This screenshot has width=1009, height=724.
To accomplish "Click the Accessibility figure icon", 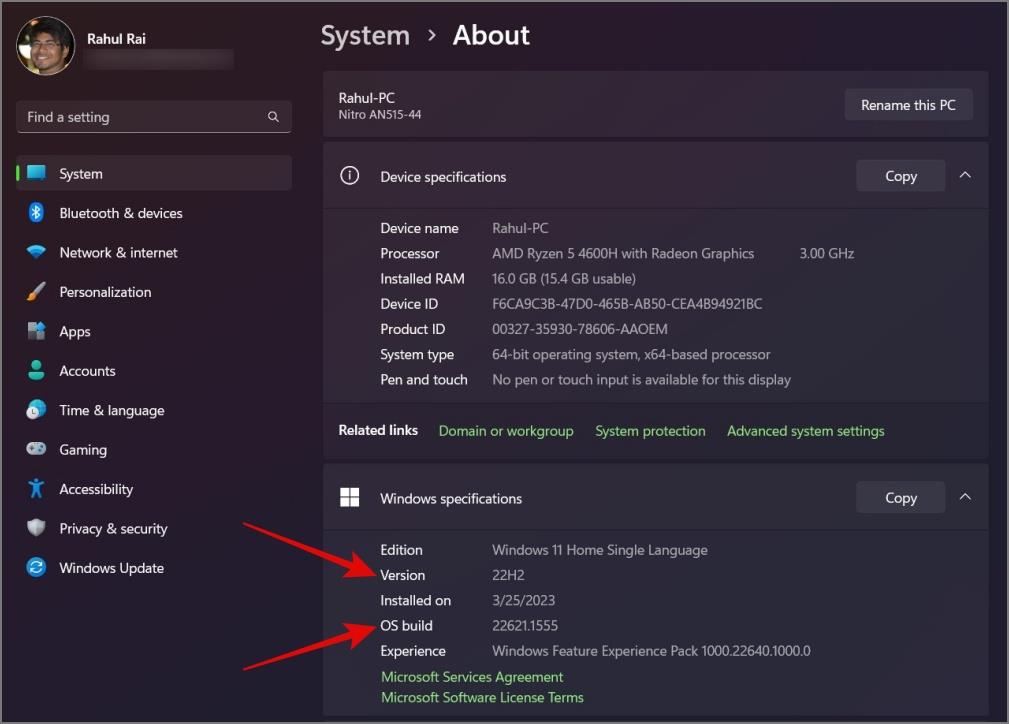I will (x=36, y=488).
